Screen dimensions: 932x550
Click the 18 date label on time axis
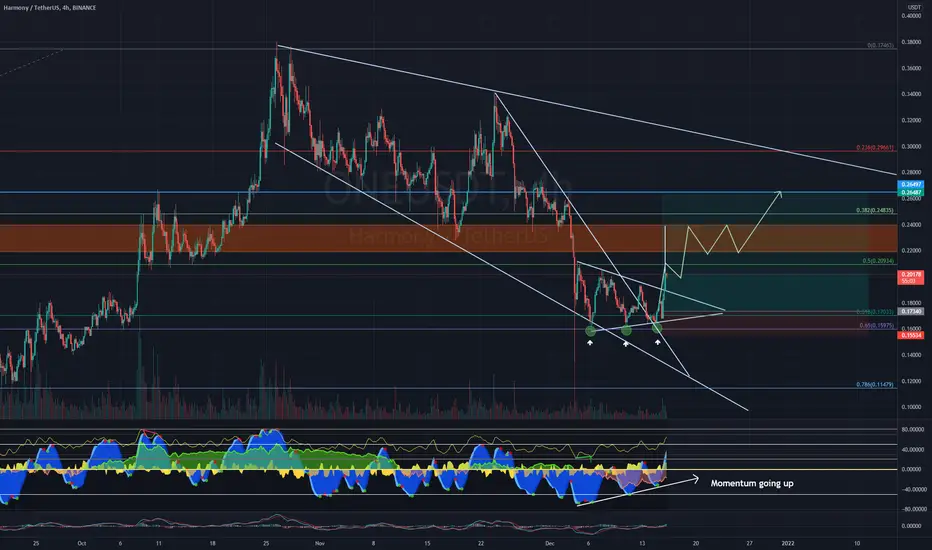tap(212, 543)
